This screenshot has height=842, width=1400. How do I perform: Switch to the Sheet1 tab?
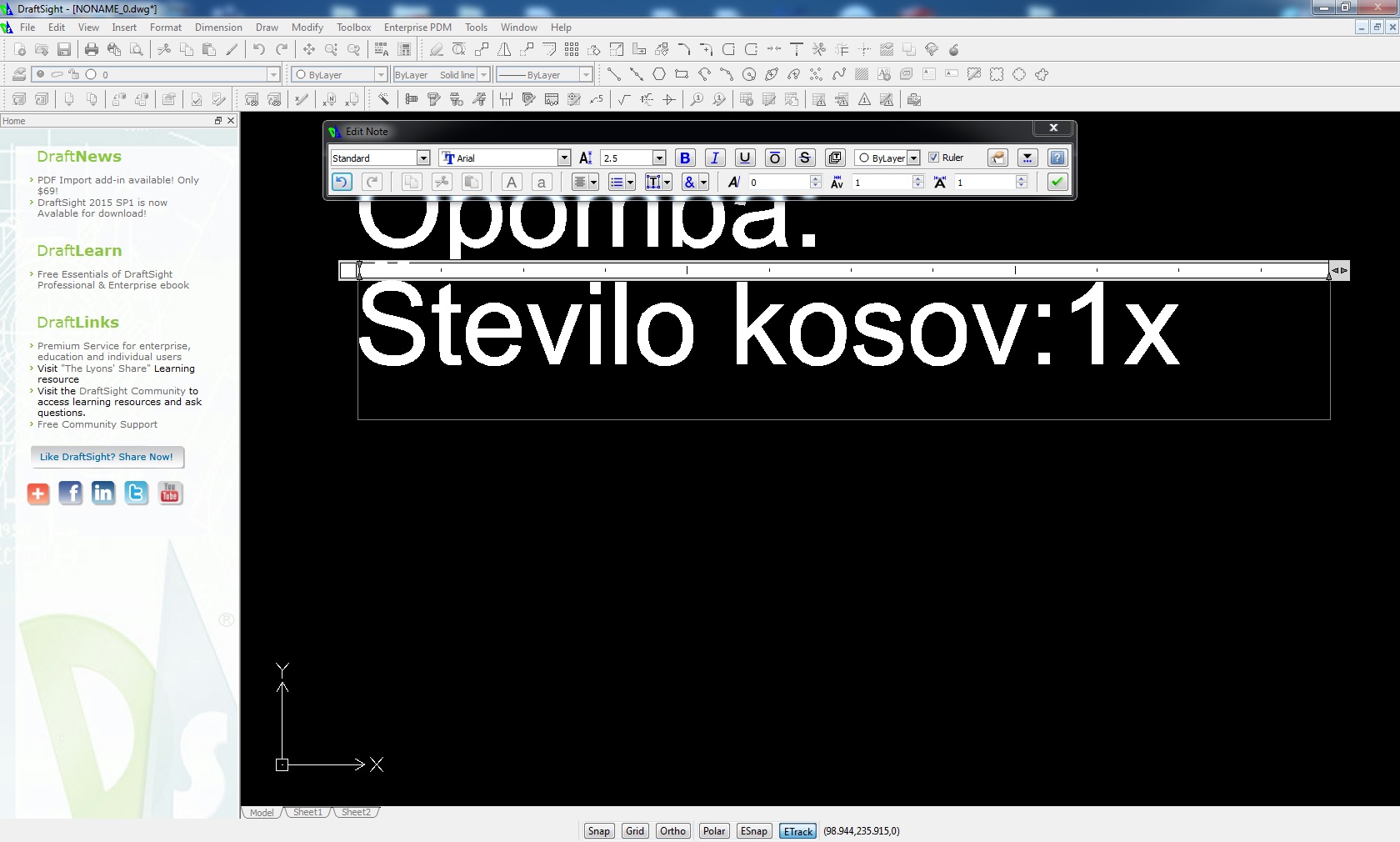point(307,812)
